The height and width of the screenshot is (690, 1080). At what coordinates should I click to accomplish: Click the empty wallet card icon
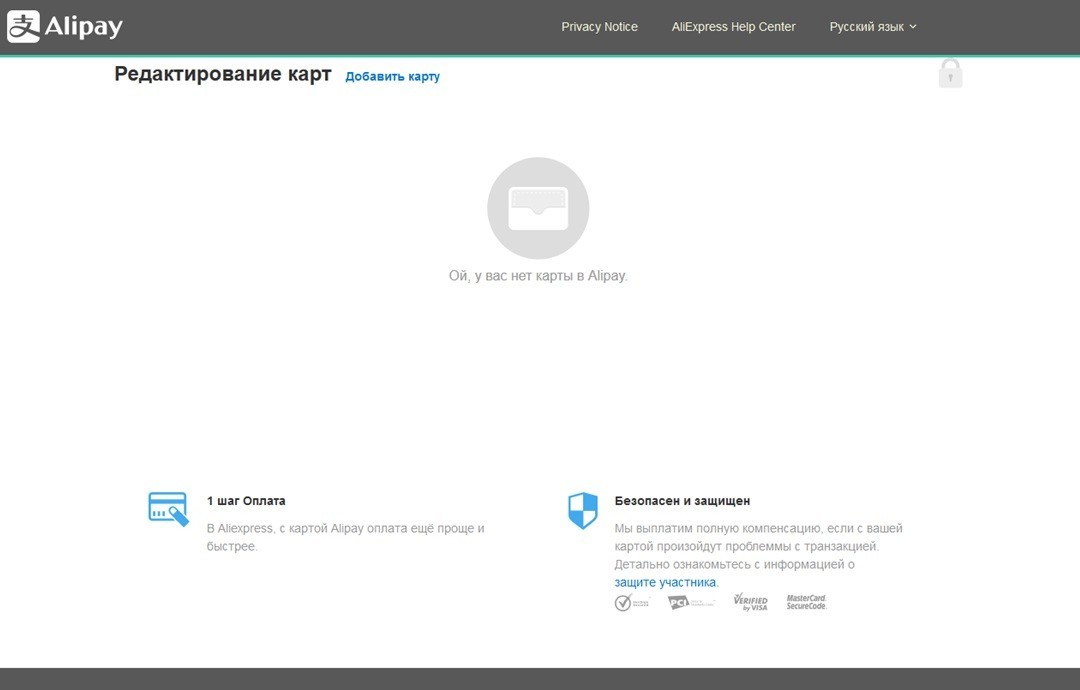click(538, 208)
